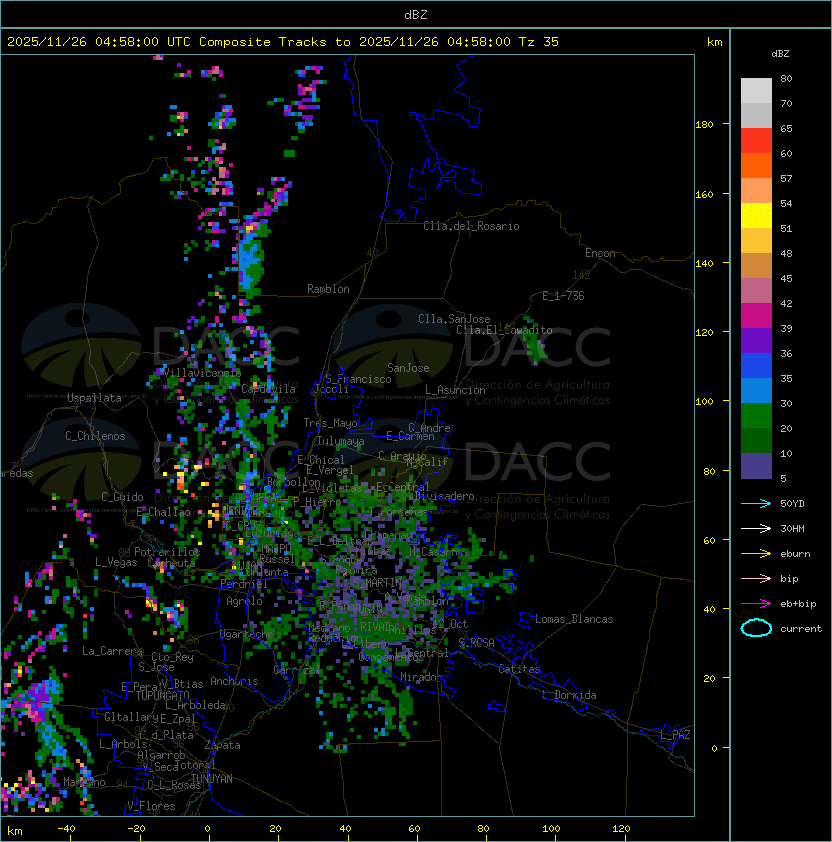Click the 'Encon' map label
This screenshot has width=832, height=842.
[600, 253]
